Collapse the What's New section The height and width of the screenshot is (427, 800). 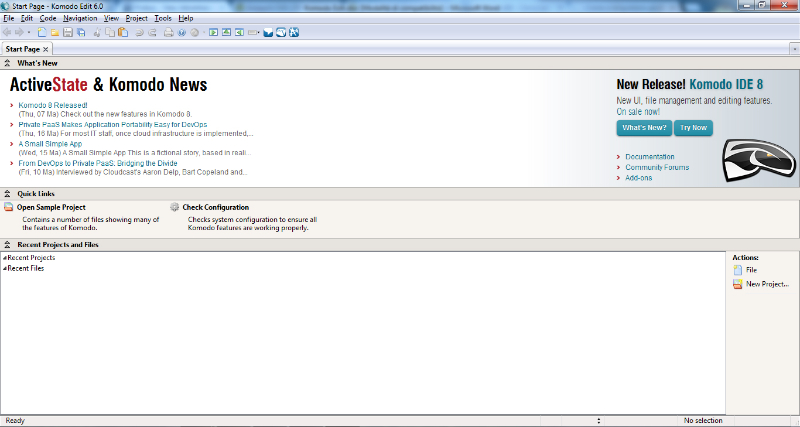pos(8,63)
